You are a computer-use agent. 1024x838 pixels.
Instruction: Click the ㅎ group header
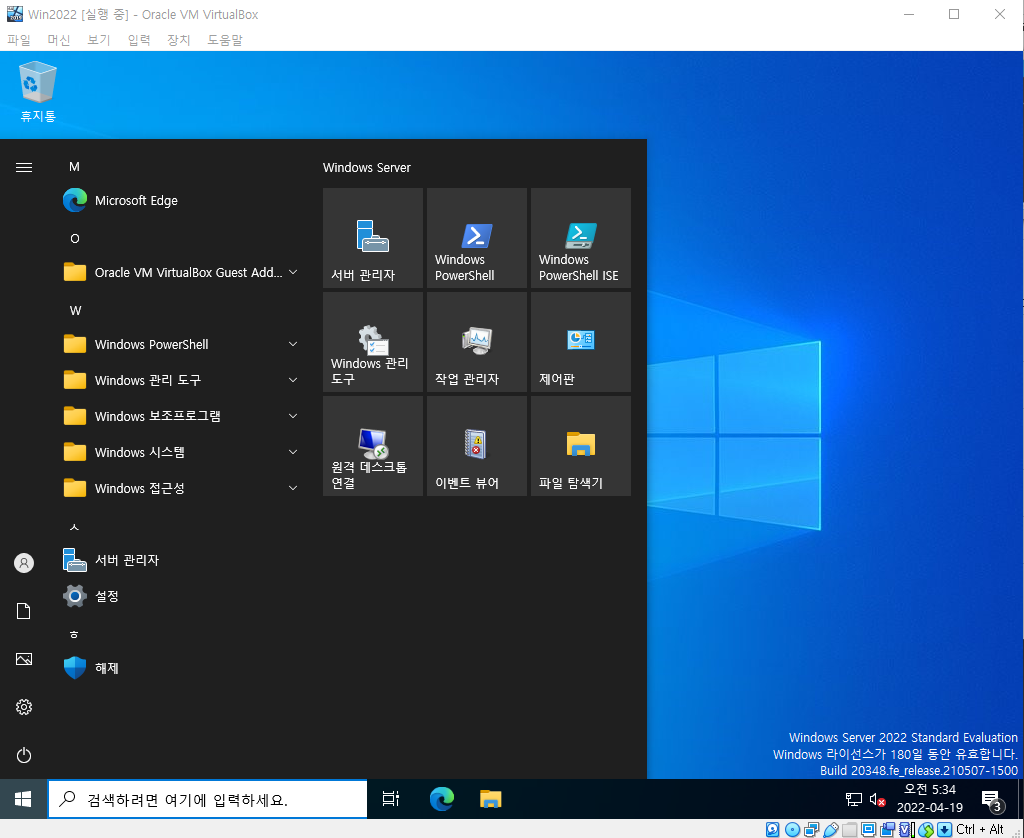click(74, 634)
